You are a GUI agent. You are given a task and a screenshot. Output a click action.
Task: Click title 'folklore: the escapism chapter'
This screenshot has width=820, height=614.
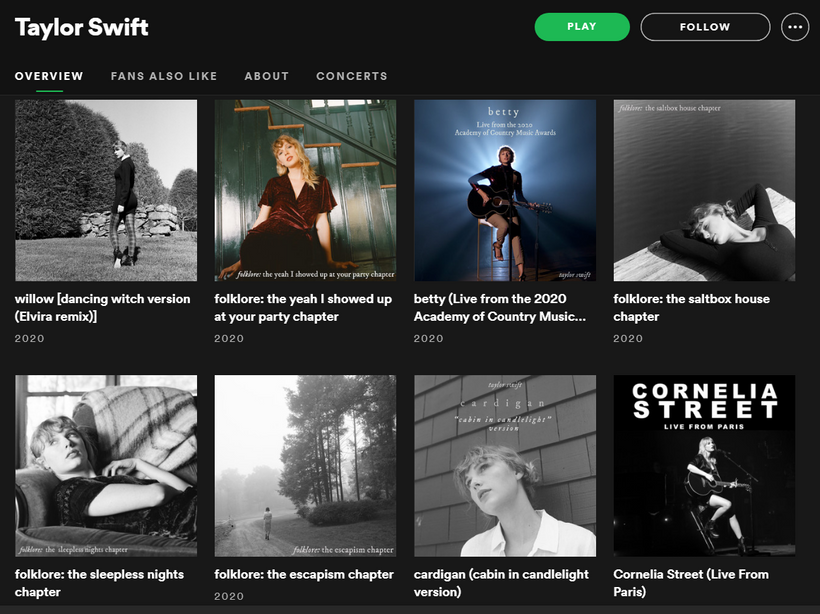pos(304,574)
